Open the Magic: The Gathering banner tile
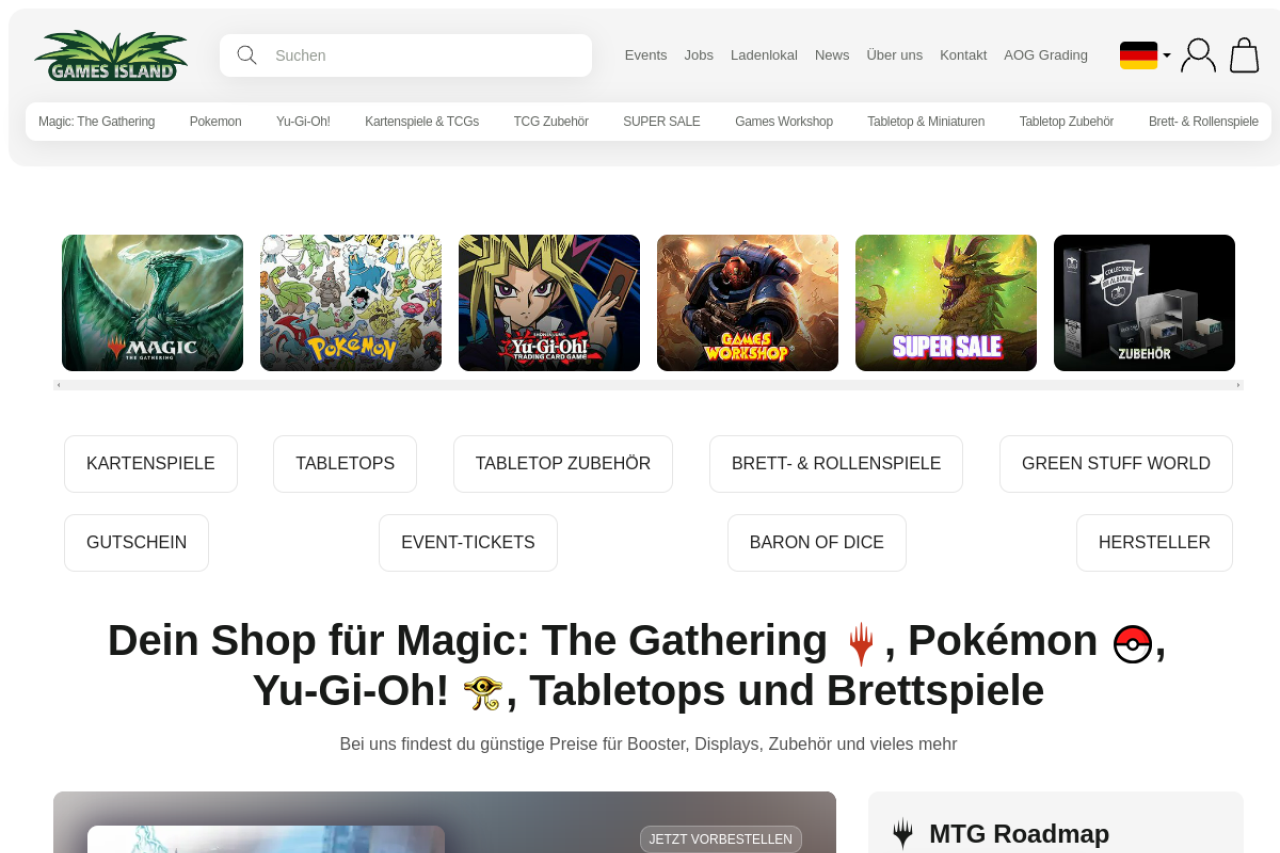The image size is (1280, 853). (x=152, y=303)
